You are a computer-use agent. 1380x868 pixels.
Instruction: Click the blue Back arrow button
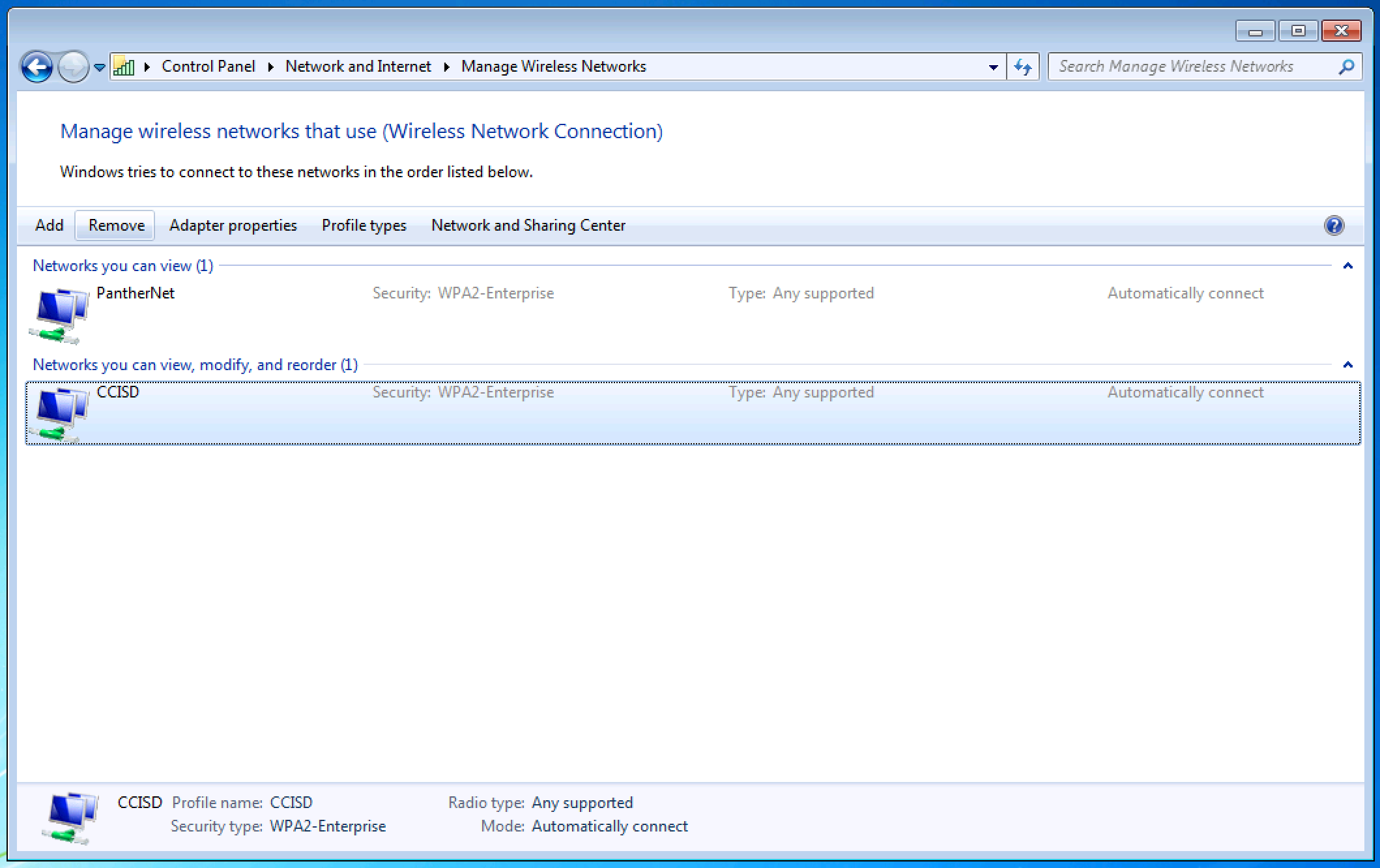[36, 66]
